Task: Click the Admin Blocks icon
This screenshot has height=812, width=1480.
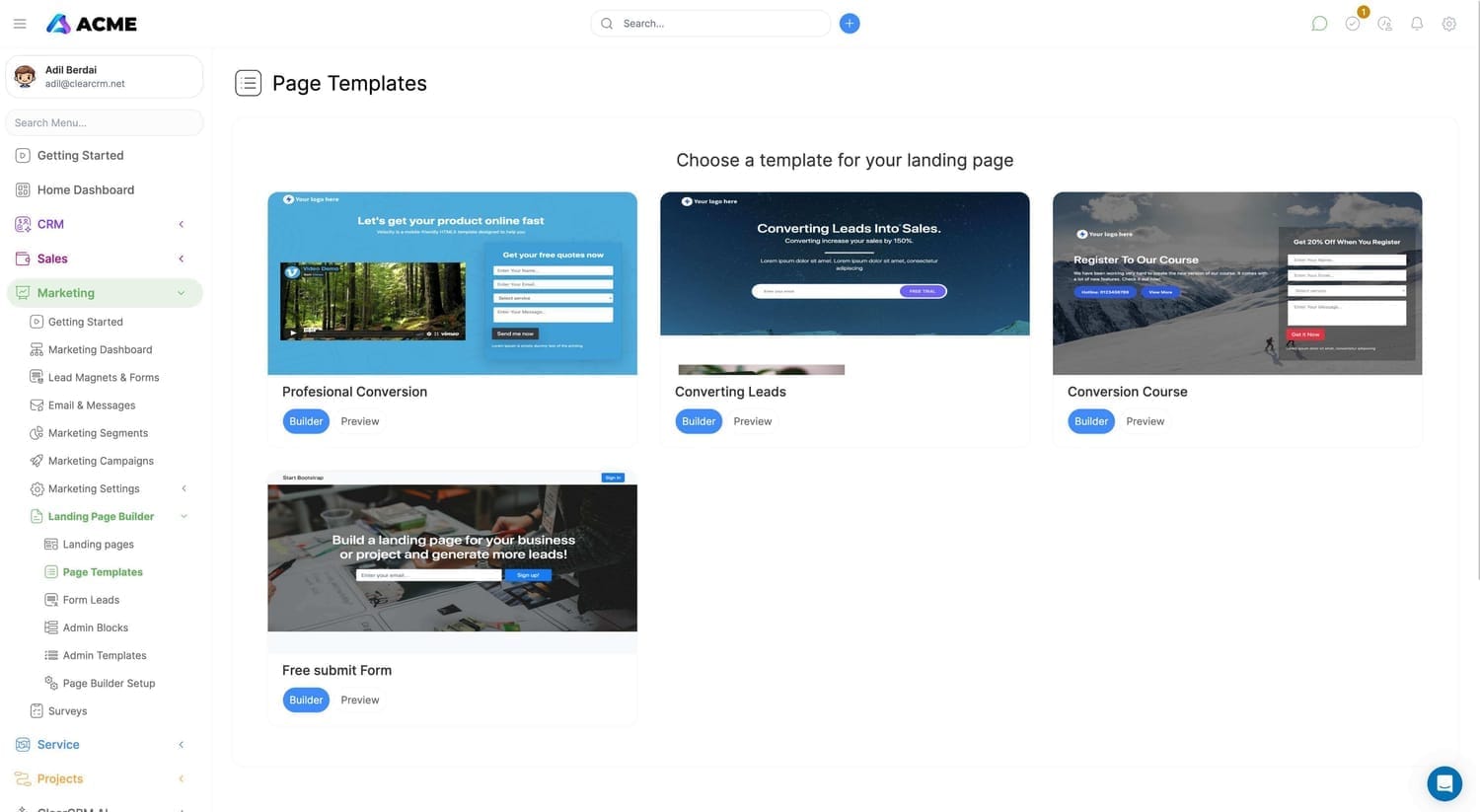Action: (x=51, y=627)
